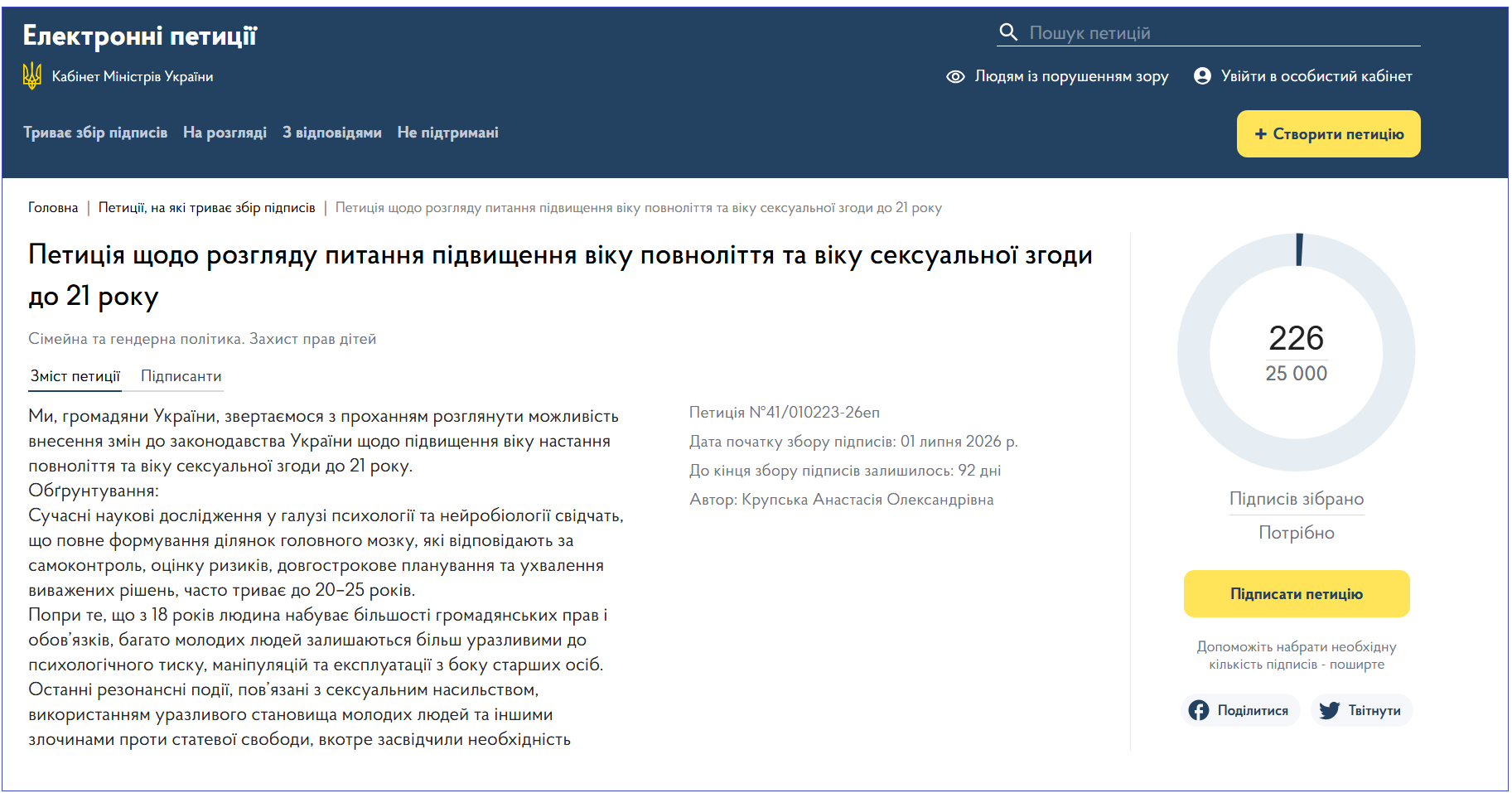
Task: Click the plus icon on create petition
Action: click(x=1261, y=133)
